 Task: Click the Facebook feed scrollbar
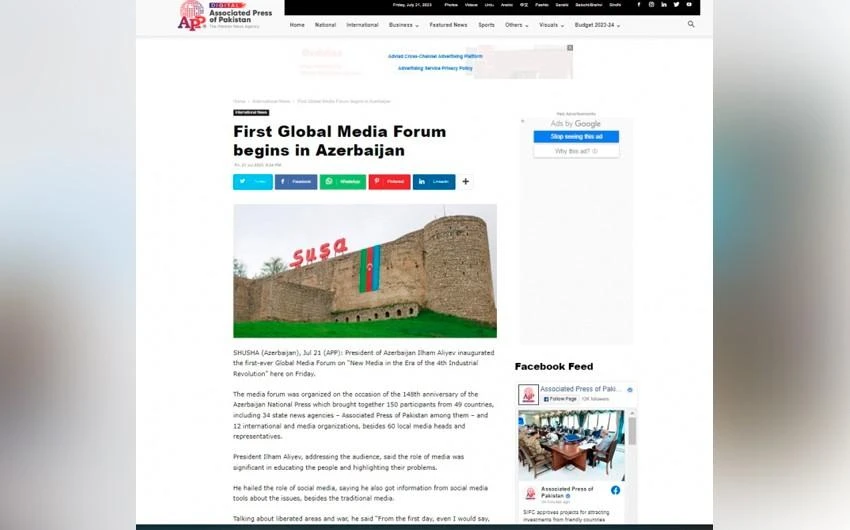[x=631, y=430]
